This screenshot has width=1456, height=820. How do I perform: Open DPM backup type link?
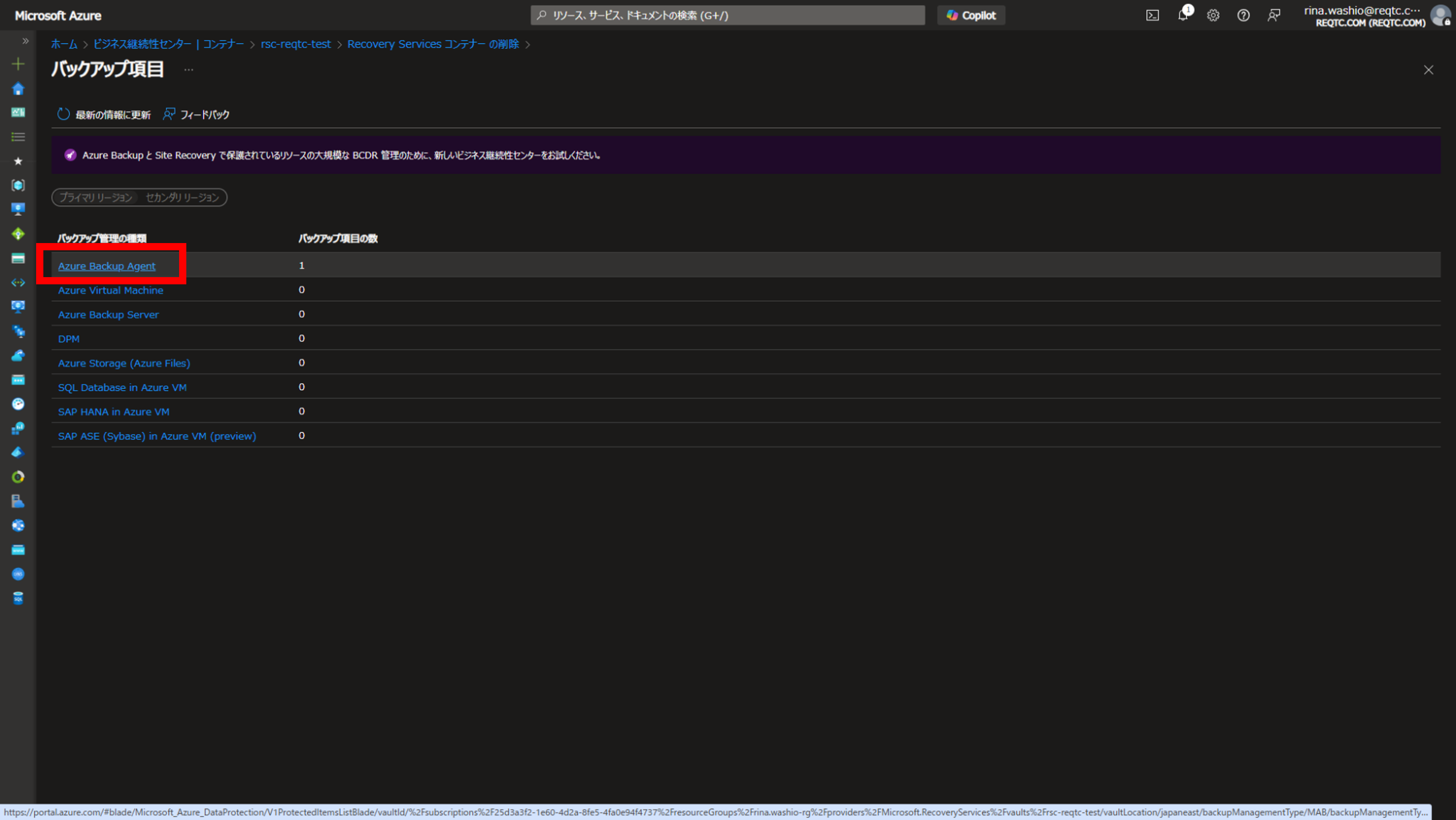coord(69,339)
